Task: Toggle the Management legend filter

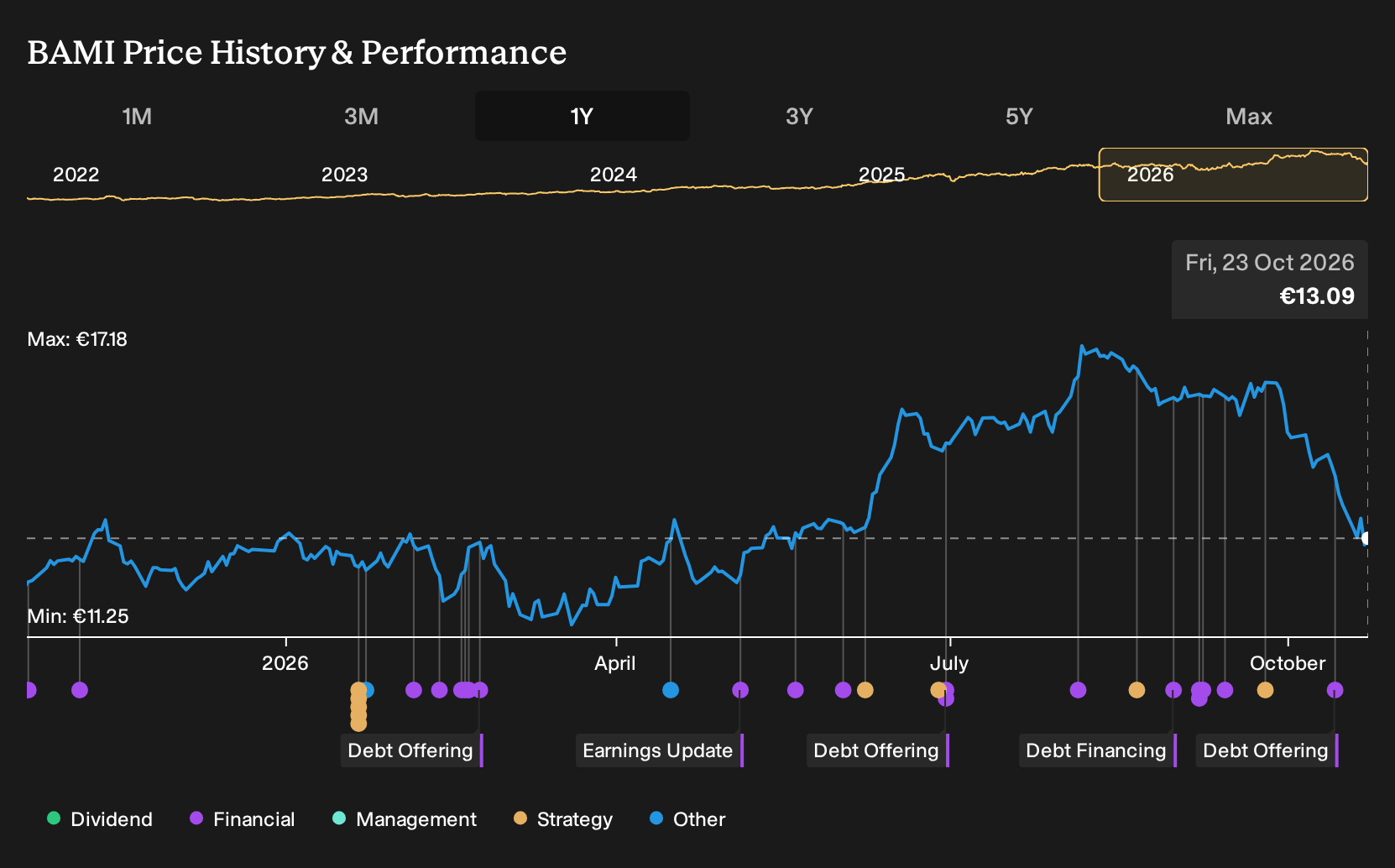Action: pos(405,819)
